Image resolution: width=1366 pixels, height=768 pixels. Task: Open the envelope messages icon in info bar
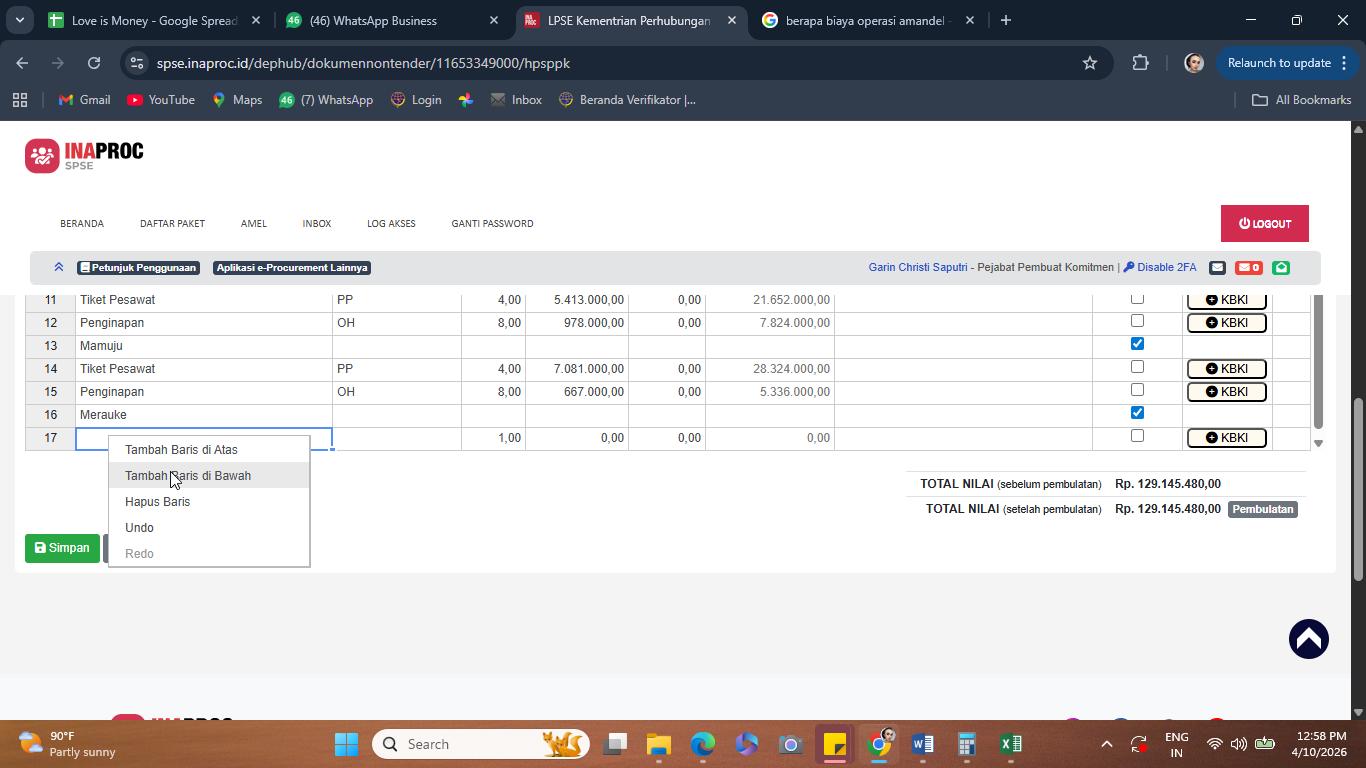click(x=1217, y=267)
